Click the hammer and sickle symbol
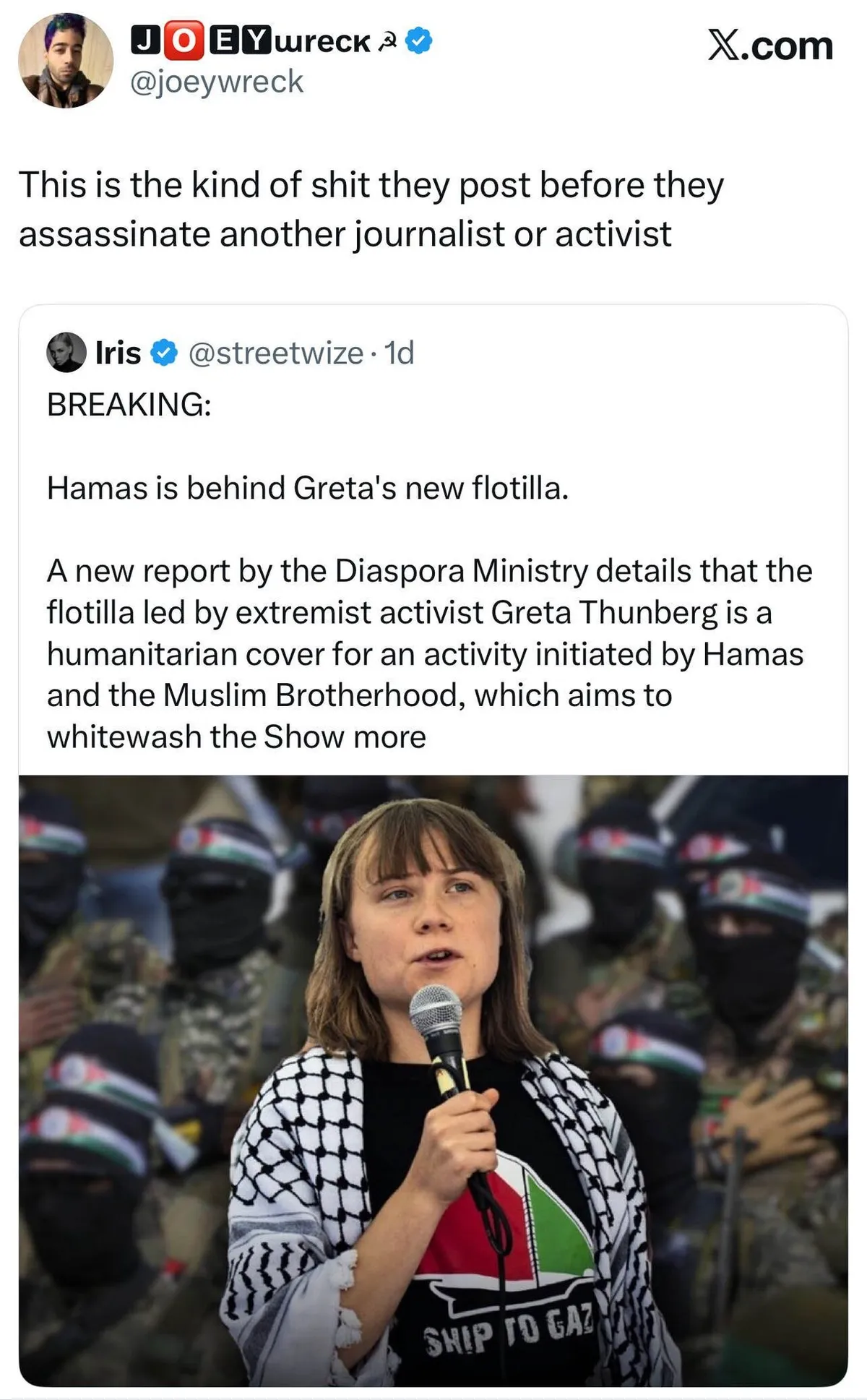Image resolution: width=867 pixels, height=1400 pixels. pos(388,42)
